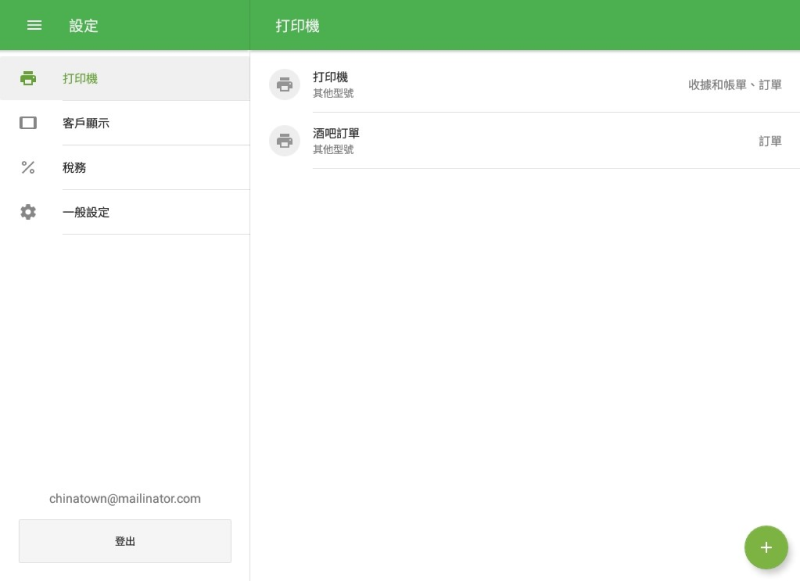Click the round printer icon beside 打印機

(285, 85)
